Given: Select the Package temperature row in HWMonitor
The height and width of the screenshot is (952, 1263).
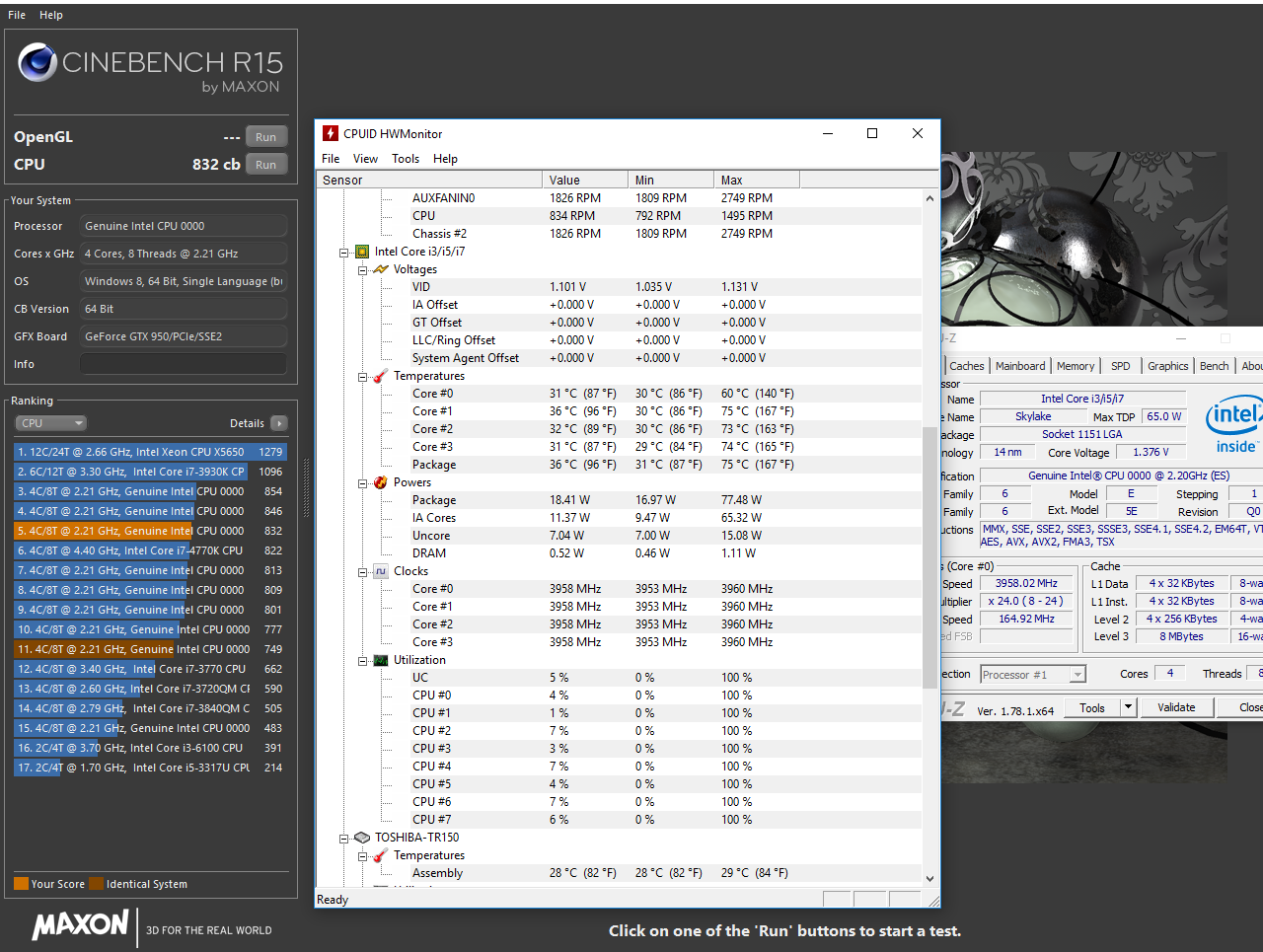Looking at the screenshot, I should pyautogui.click(x=620, y=465).
